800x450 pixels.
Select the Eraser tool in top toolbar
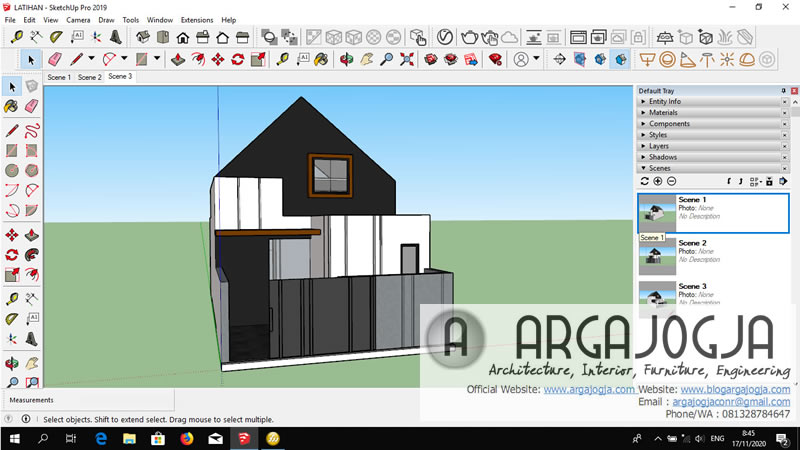[55, 60]
